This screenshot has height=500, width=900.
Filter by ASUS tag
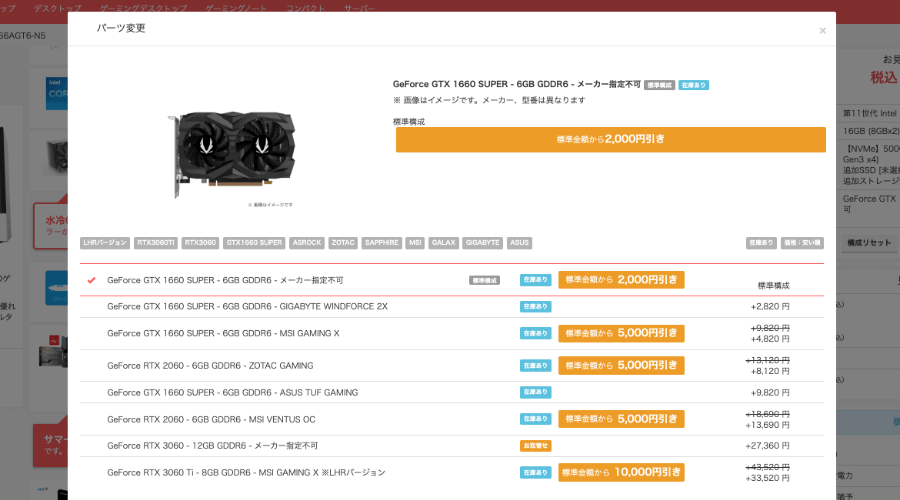pos(519,243)
